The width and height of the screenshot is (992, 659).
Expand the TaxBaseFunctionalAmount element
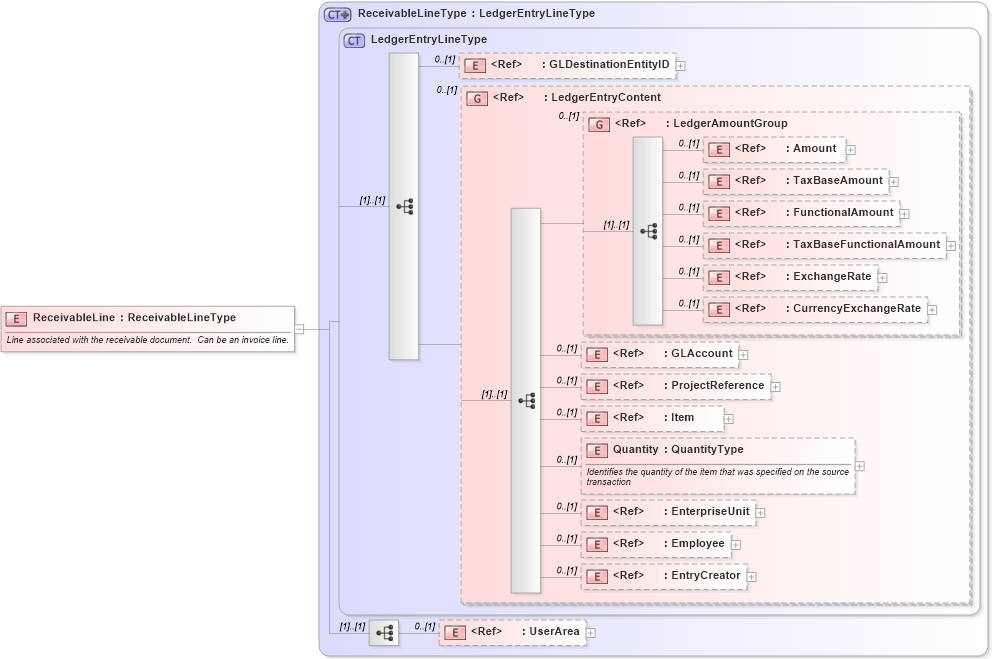[x=950, y=245]
